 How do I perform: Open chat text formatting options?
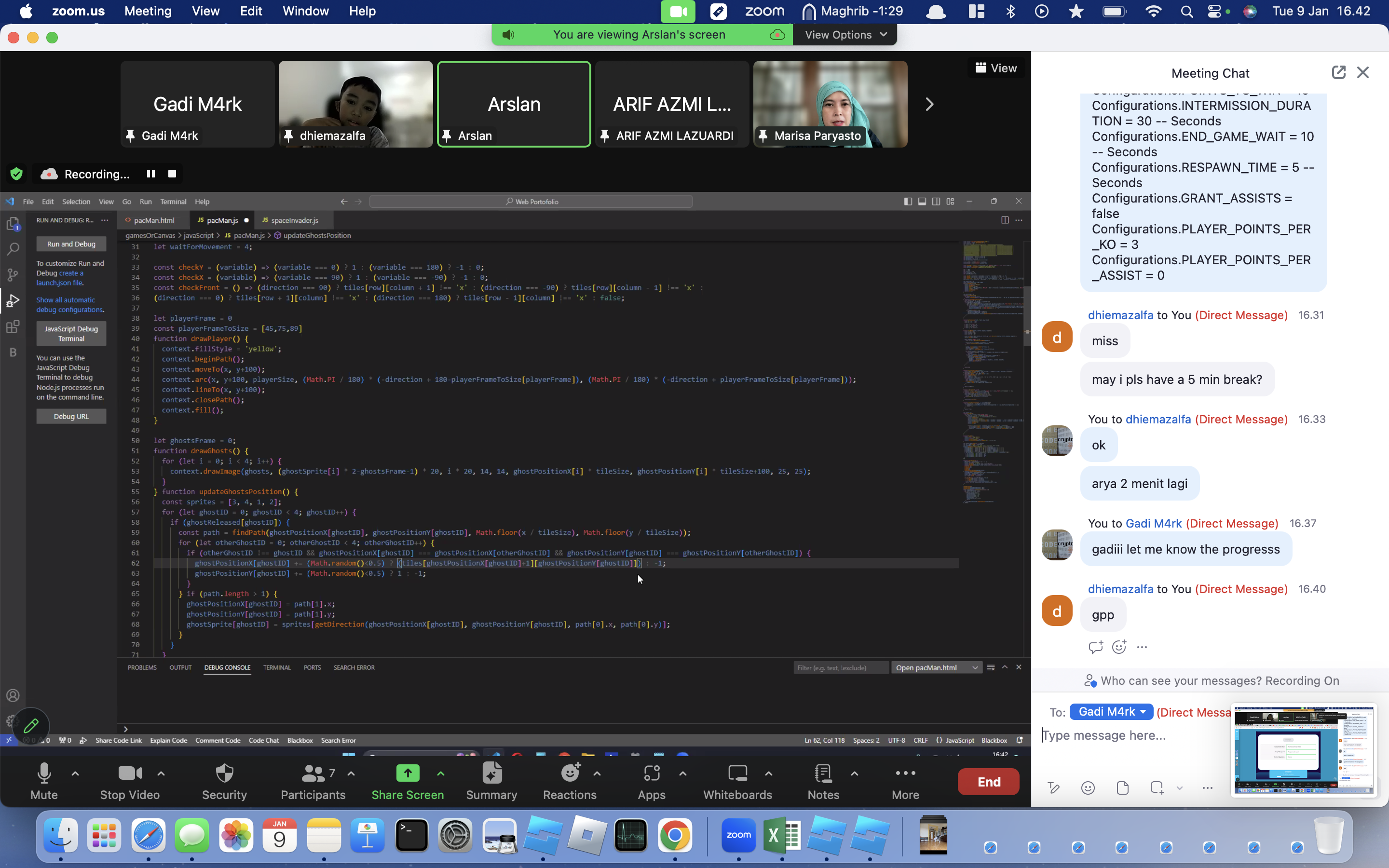click(x=1053, y=787)
